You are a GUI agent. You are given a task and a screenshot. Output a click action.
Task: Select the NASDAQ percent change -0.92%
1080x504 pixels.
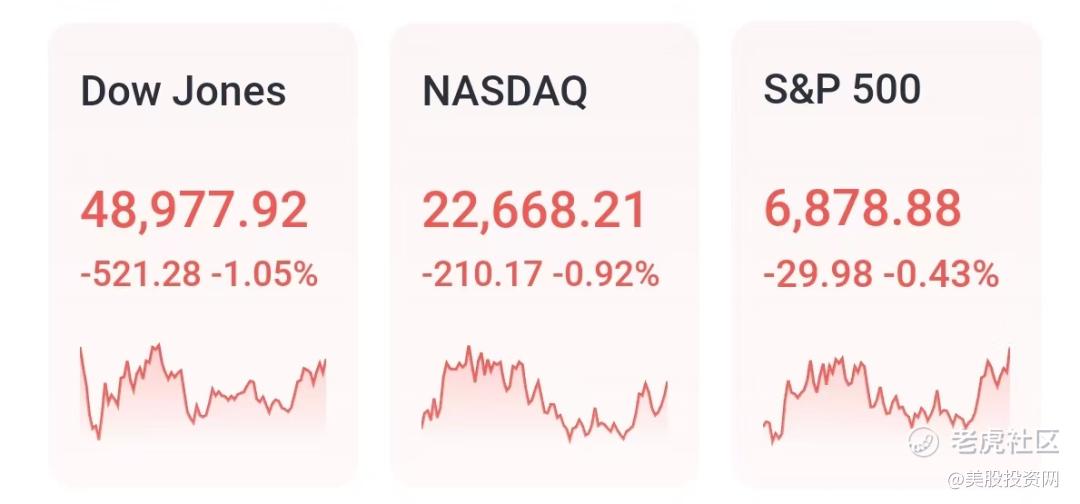606,274
